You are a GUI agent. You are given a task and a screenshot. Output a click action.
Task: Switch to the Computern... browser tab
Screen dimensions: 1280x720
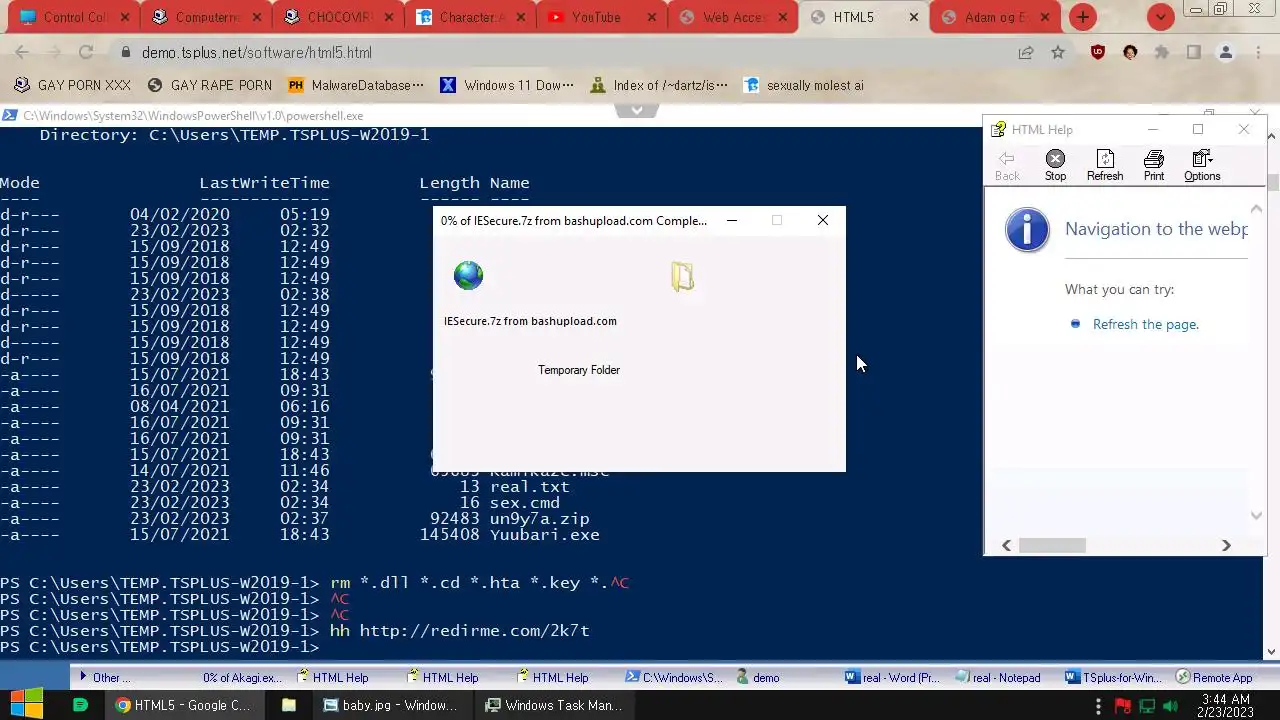pos(206,17)
